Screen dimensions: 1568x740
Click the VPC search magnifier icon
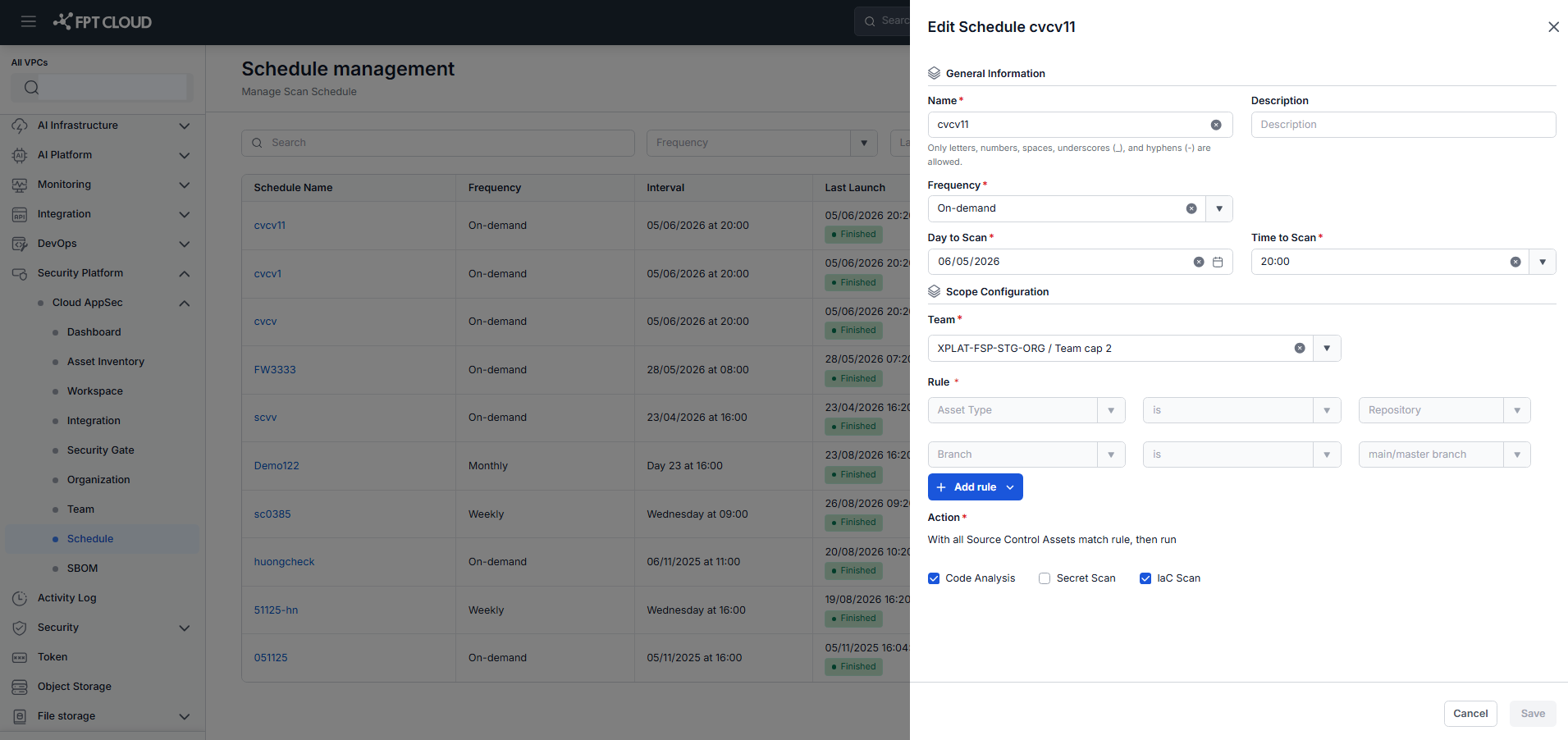[x=31, y=87]
